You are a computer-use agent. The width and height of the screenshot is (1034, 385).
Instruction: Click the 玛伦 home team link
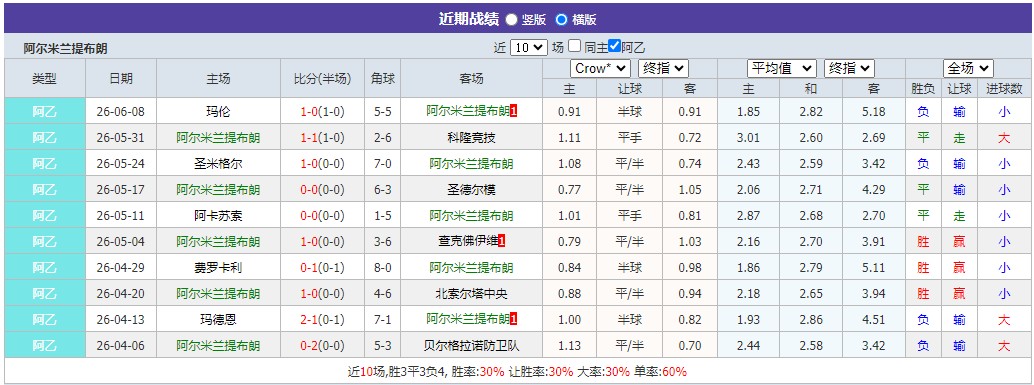[x=218, y=111]
